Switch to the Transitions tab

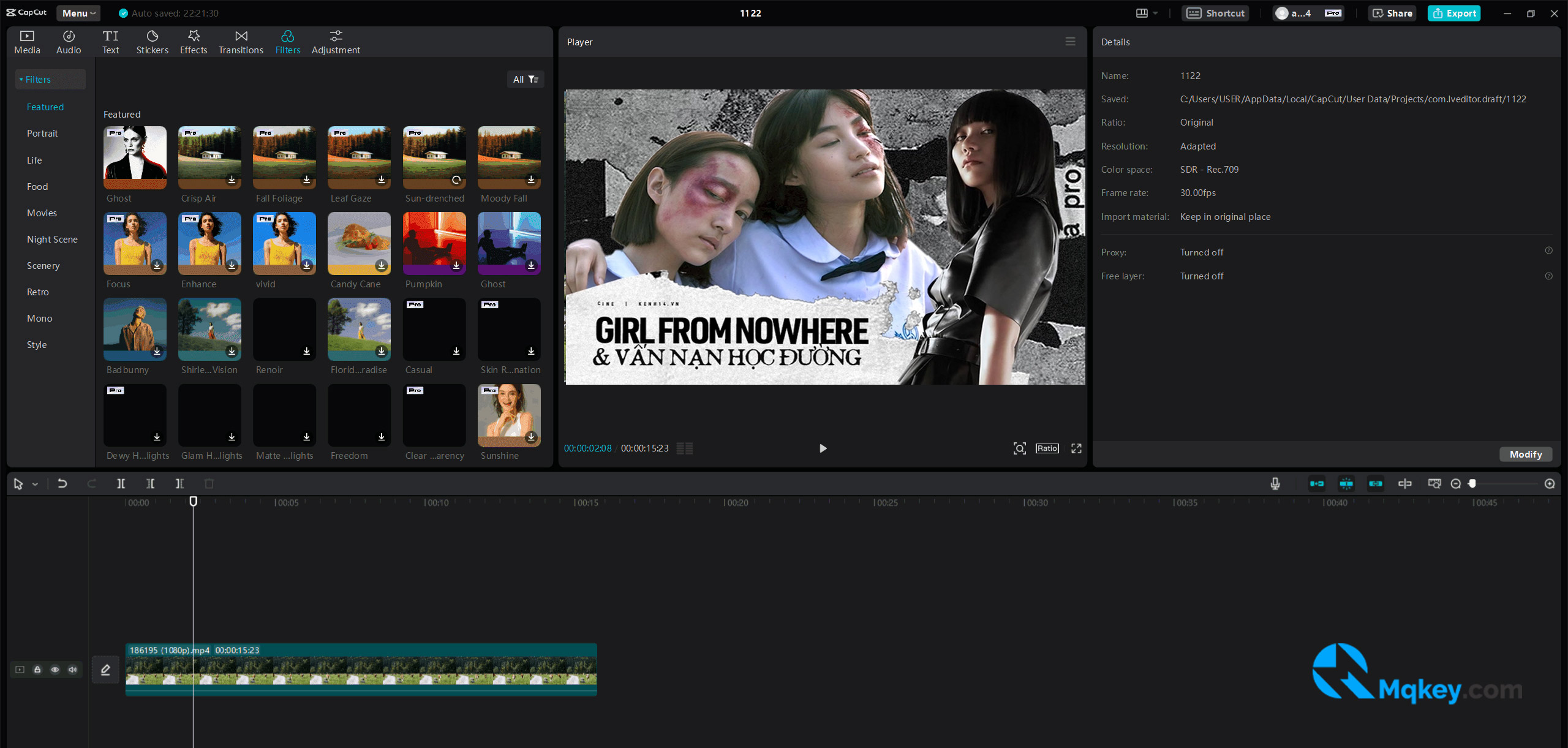(241, 42)
